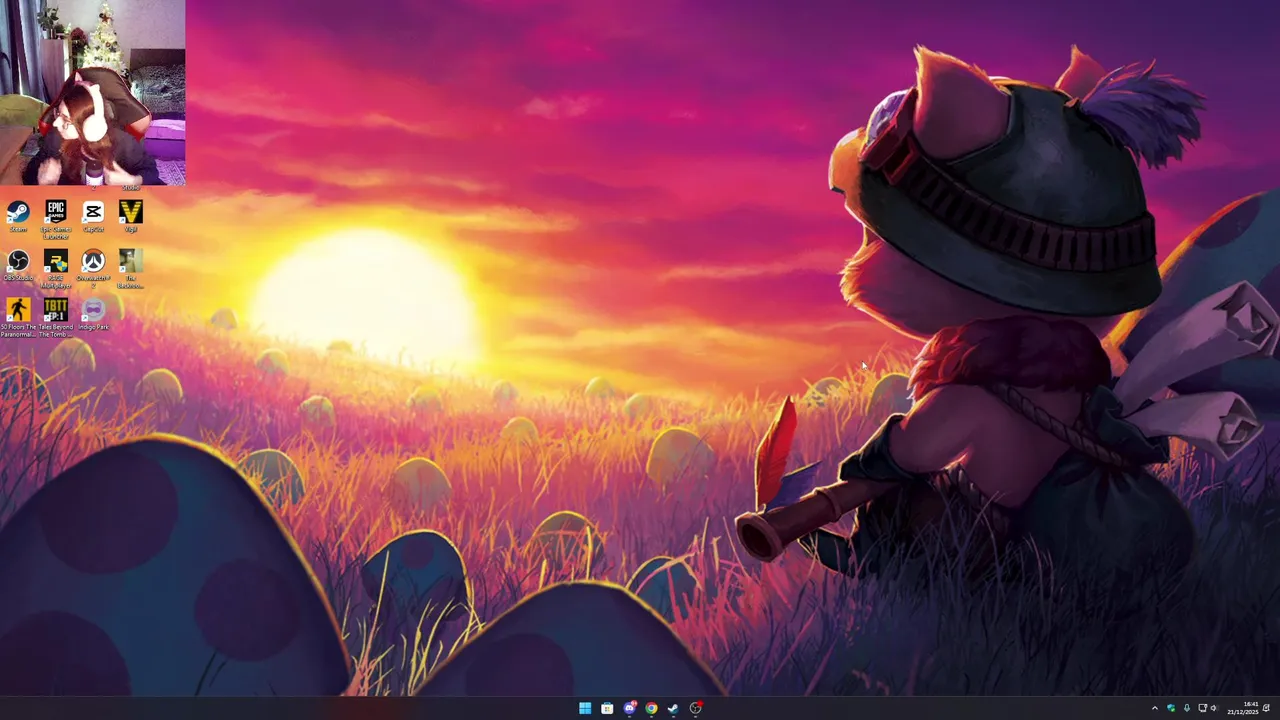
Task: Select the OBS Studio desktop shortcut
Action: pyautogui.click(x=18, y=265)
